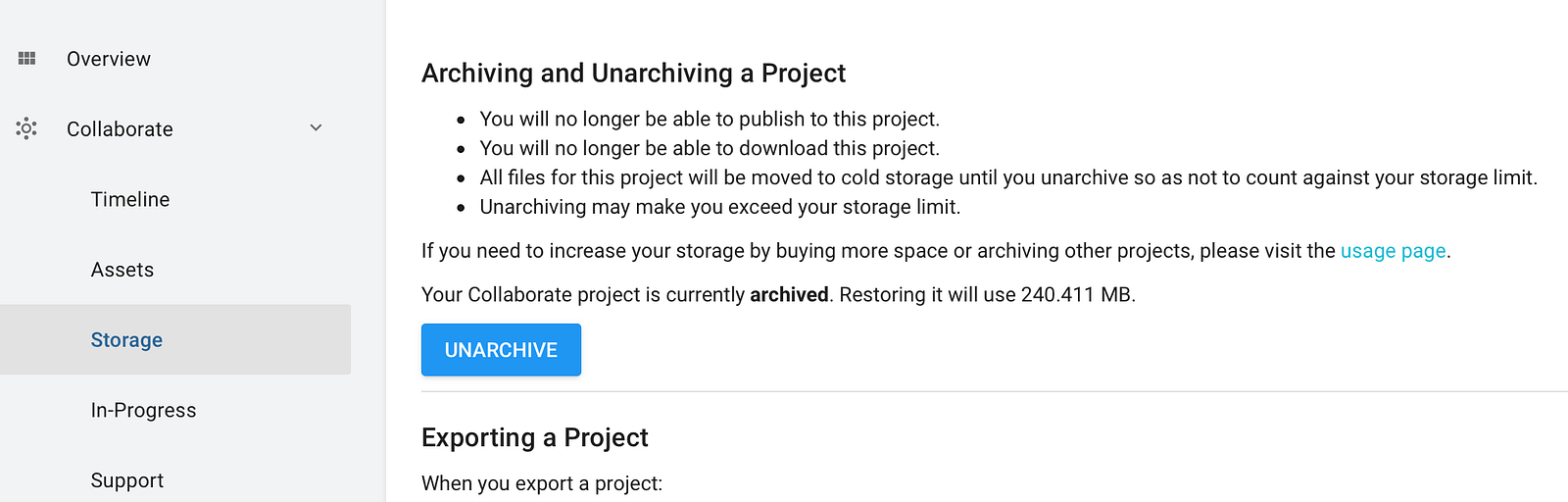1568x502 pixels.
Task: Click the bullet about exceeding storage limit
Action: (719, 208)
